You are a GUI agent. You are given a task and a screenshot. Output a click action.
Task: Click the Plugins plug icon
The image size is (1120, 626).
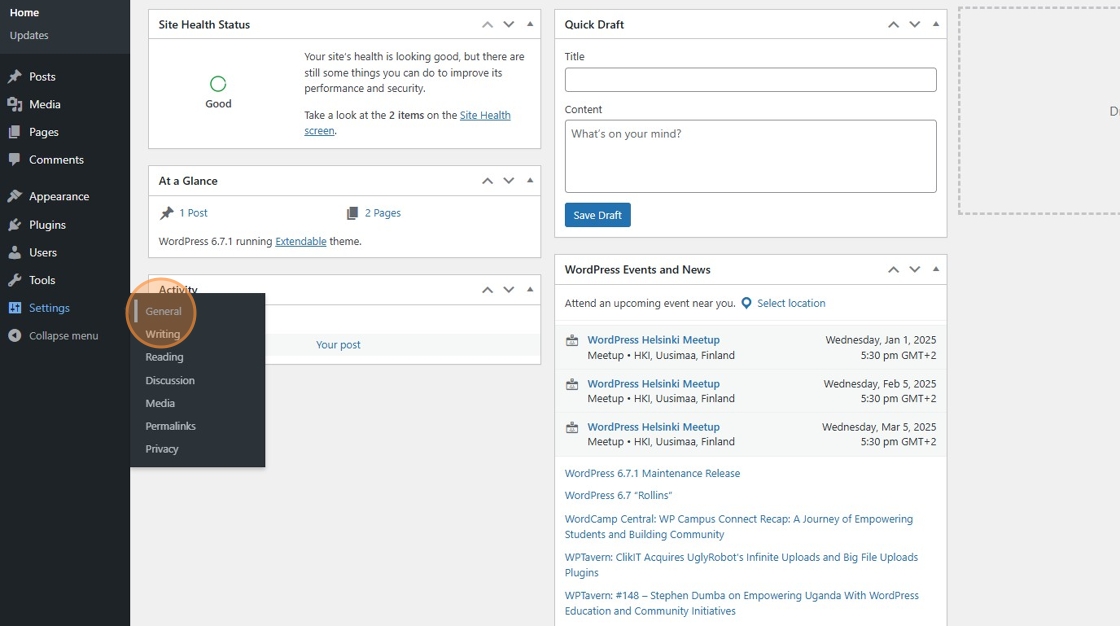click(x=14, y=224)
